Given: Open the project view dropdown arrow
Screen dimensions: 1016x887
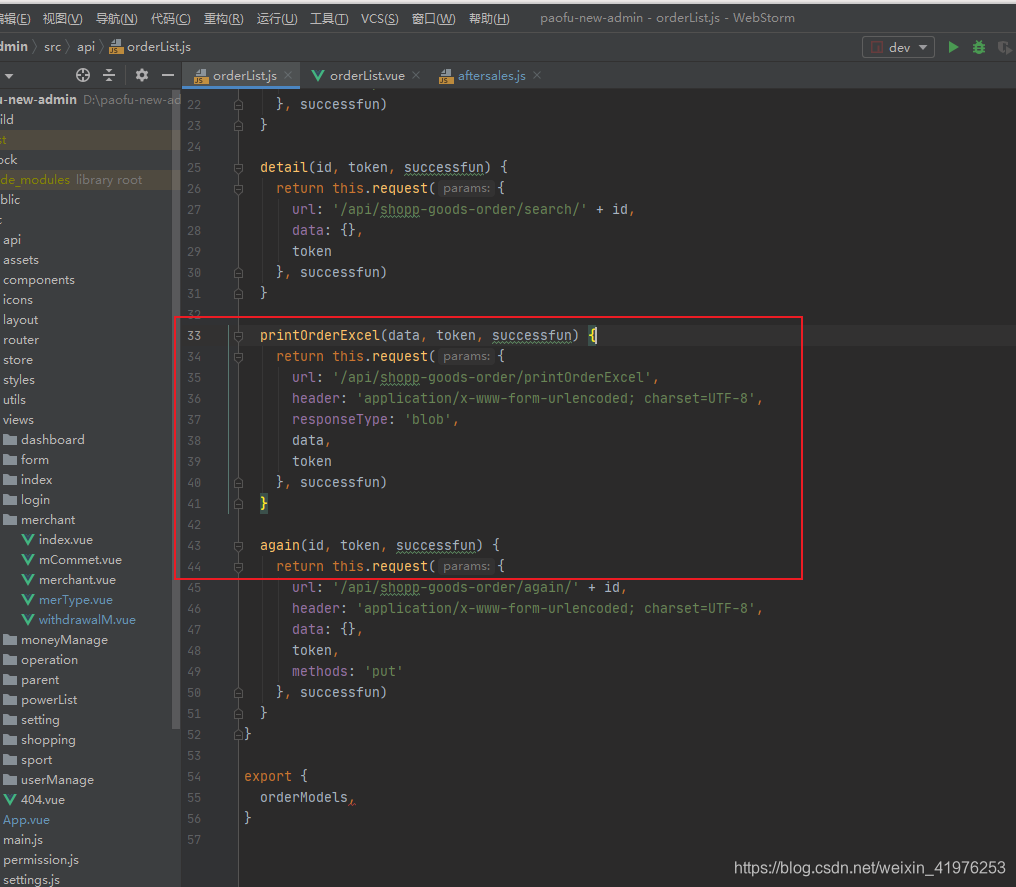Looking at the screenshot, I should tap(8, 76).
